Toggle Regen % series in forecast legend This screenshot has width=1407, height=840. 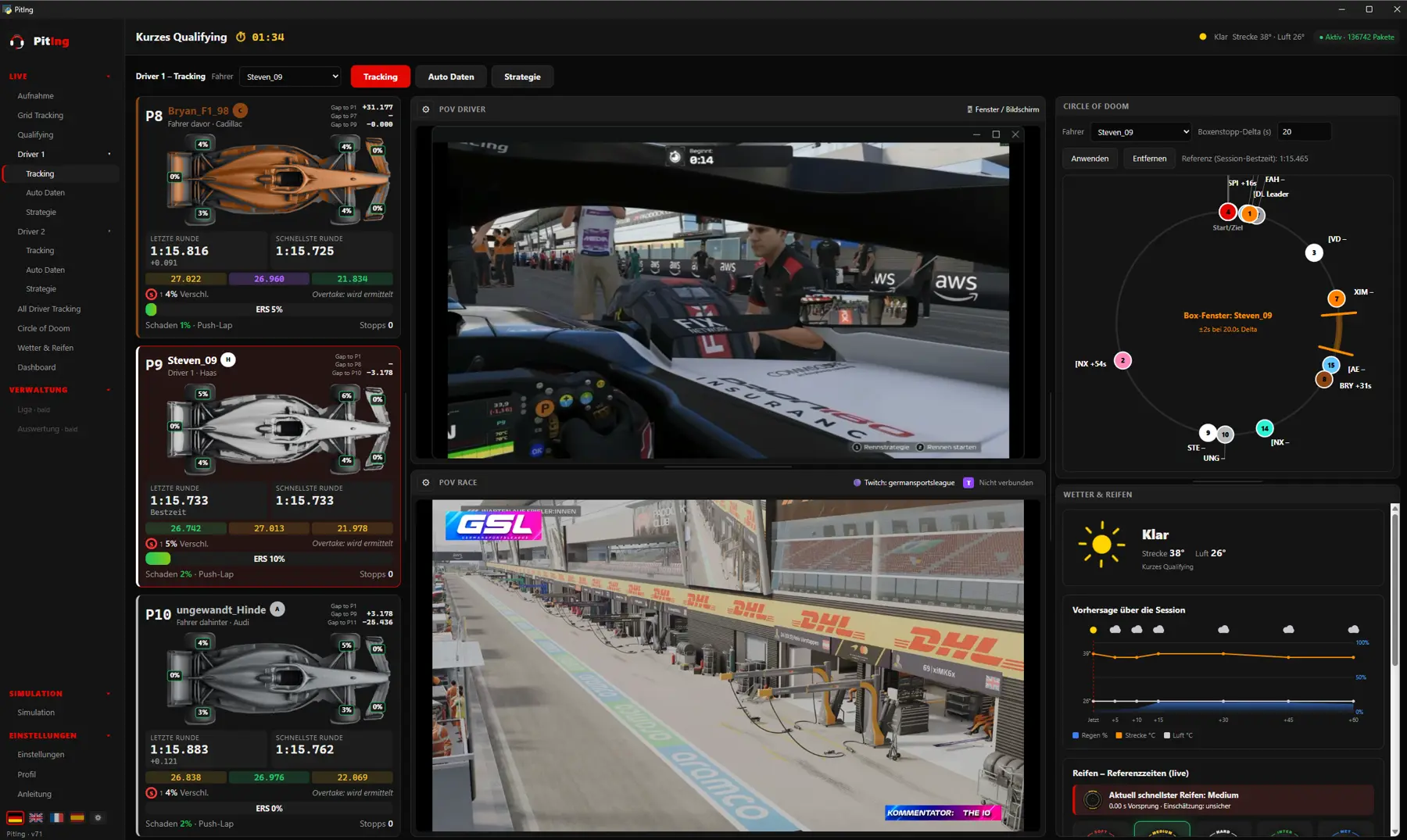(1090, 735)
